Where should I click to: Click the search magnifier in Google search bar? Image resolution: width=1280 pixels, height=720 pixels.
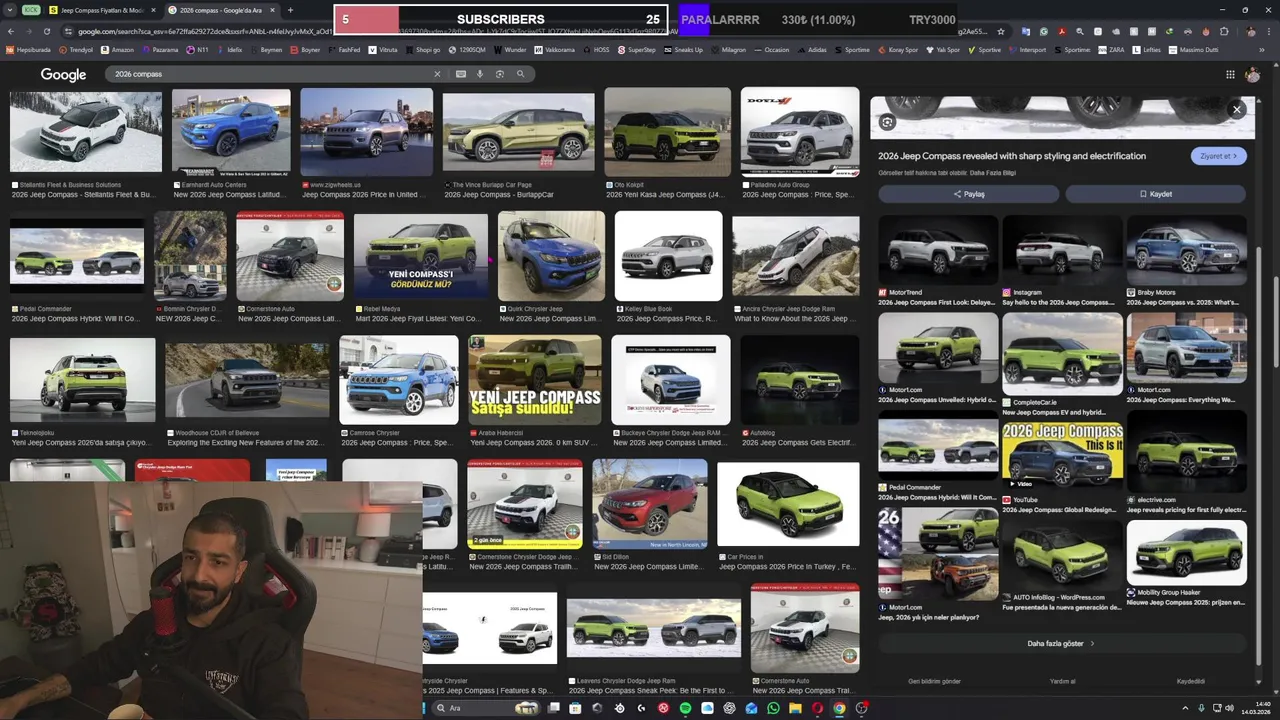(x=520, y=74)
